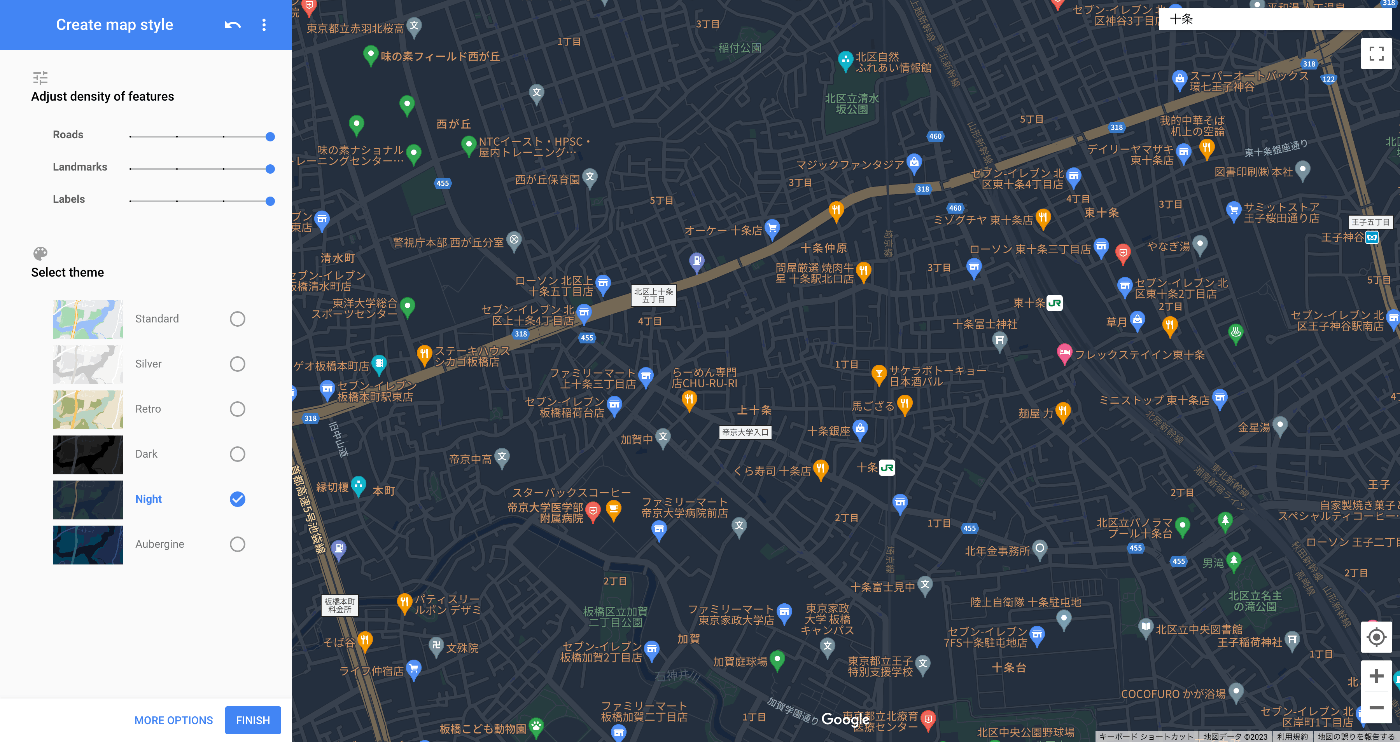Select the Aubergine theme radio button
This screenshot has height=742, width=1400.
click(237, 544)
